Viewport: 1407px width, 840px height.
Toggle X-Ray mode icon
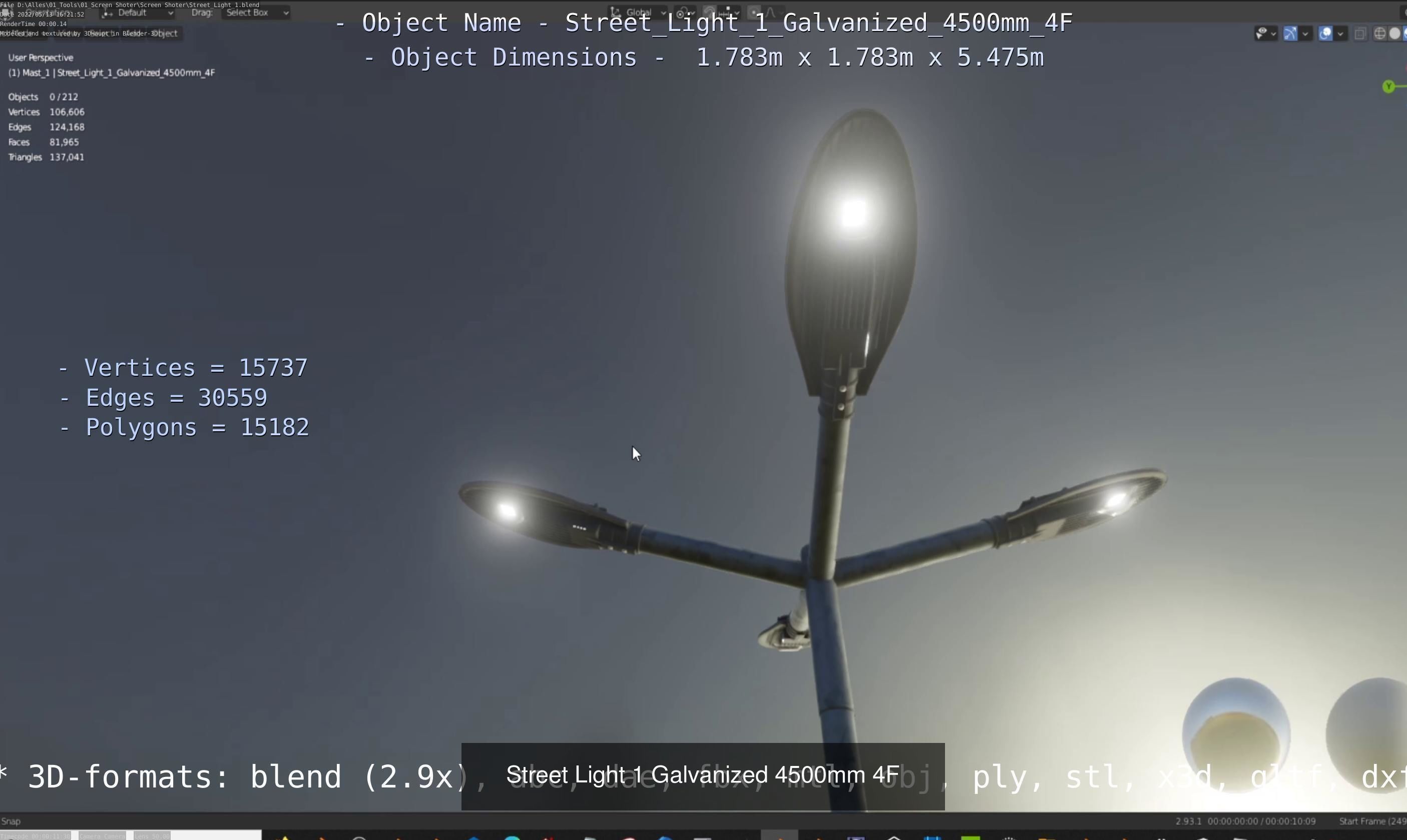[1360, 34]
